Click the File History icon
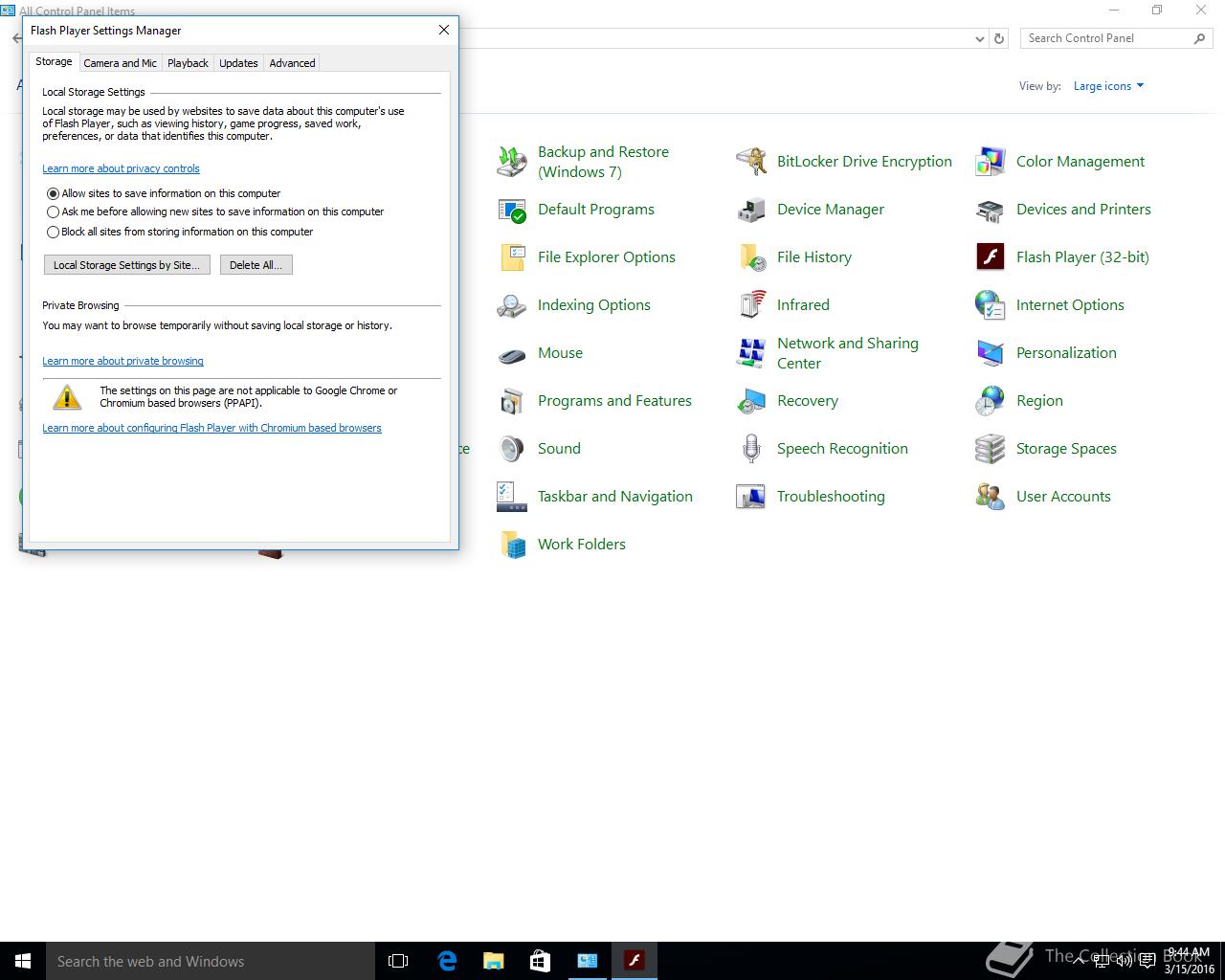 pyautogui.click(x=751, y=257)
